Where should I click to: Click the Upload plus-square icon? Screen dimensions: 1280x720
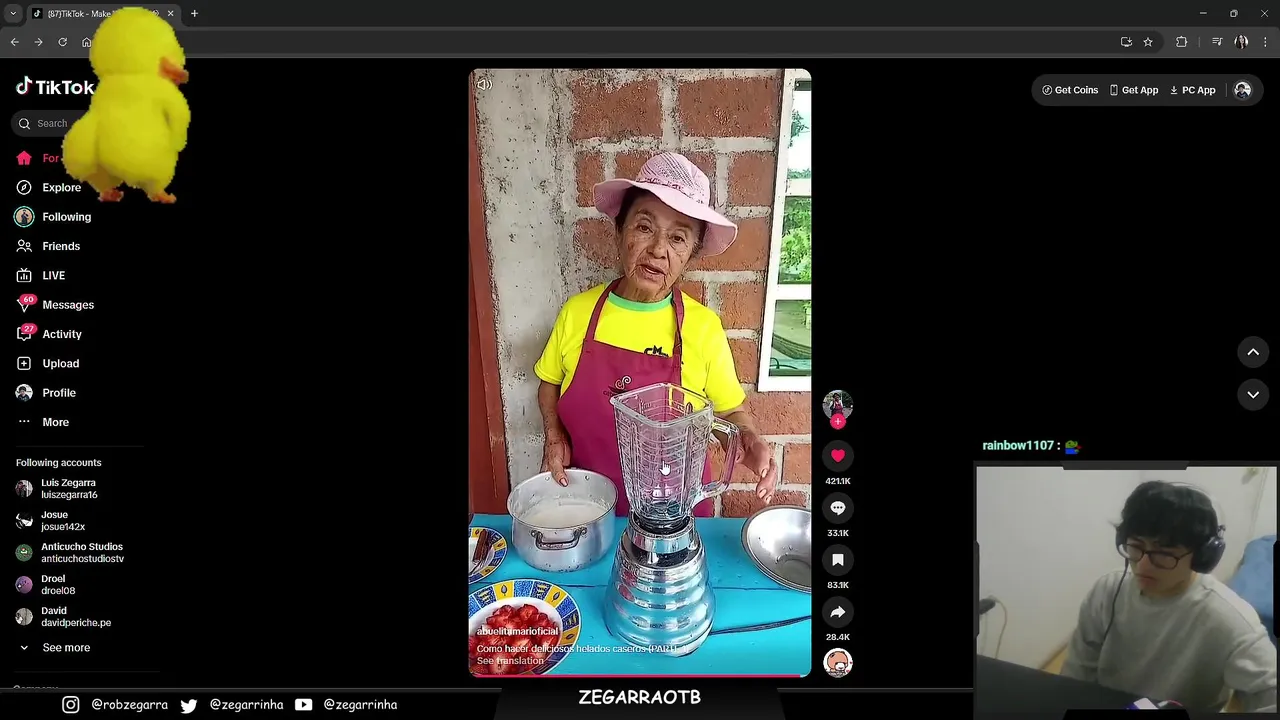(24, 364)
